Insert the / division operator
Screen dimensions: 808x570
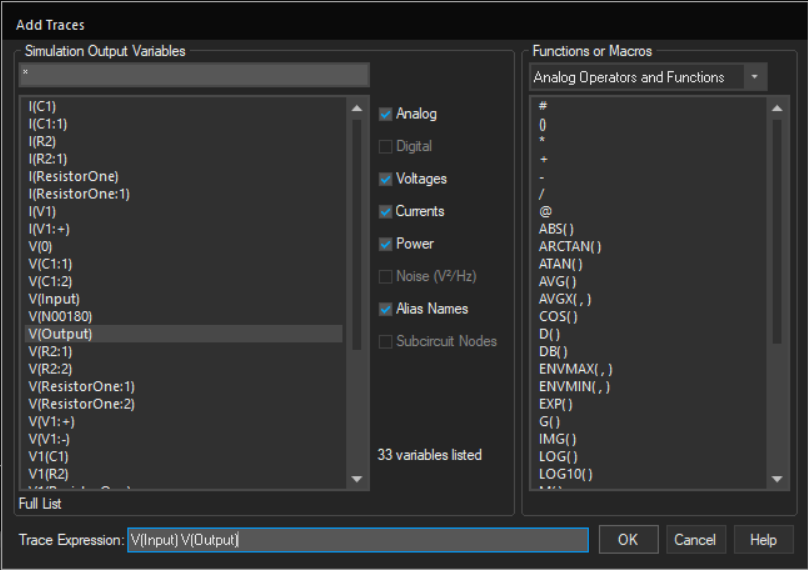[x=542, y=194]
